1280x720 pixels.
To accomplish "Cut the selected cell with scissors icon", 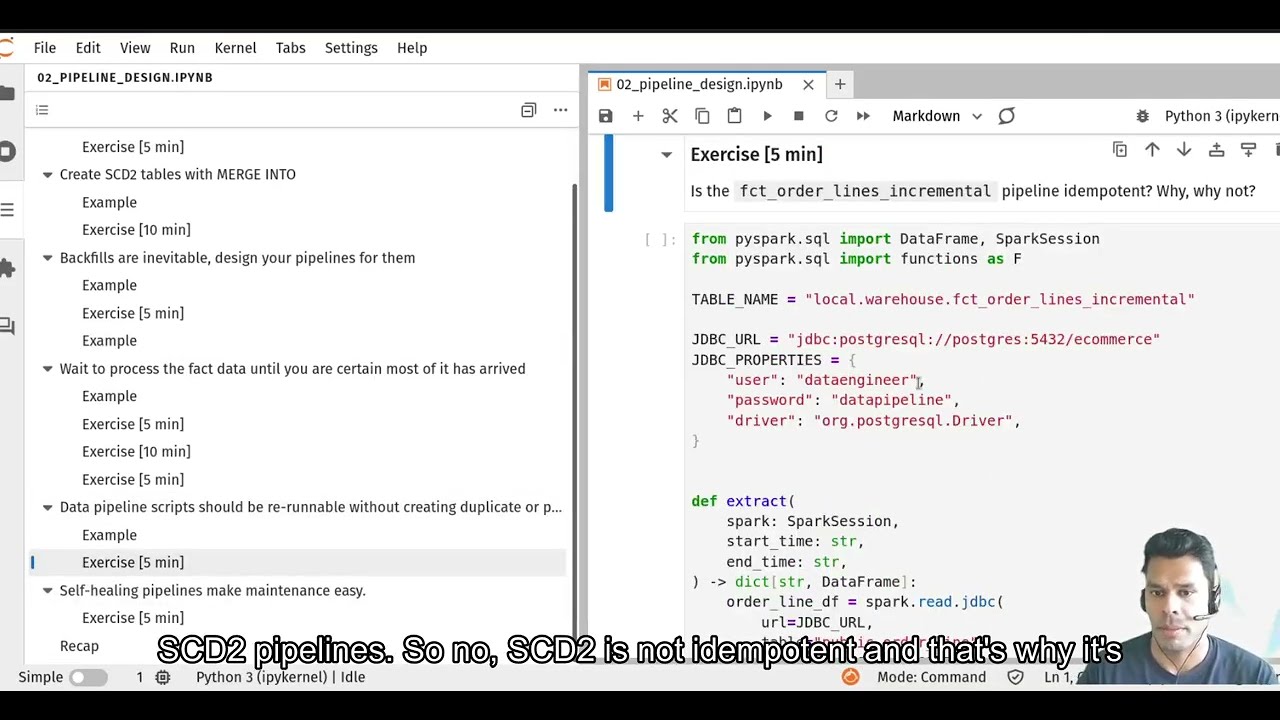I will (x=670, y=116).
